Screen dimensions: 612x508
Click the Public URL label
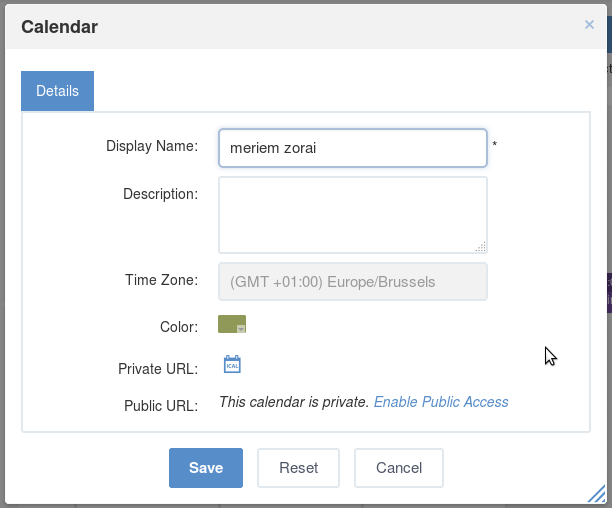point(161,406)
